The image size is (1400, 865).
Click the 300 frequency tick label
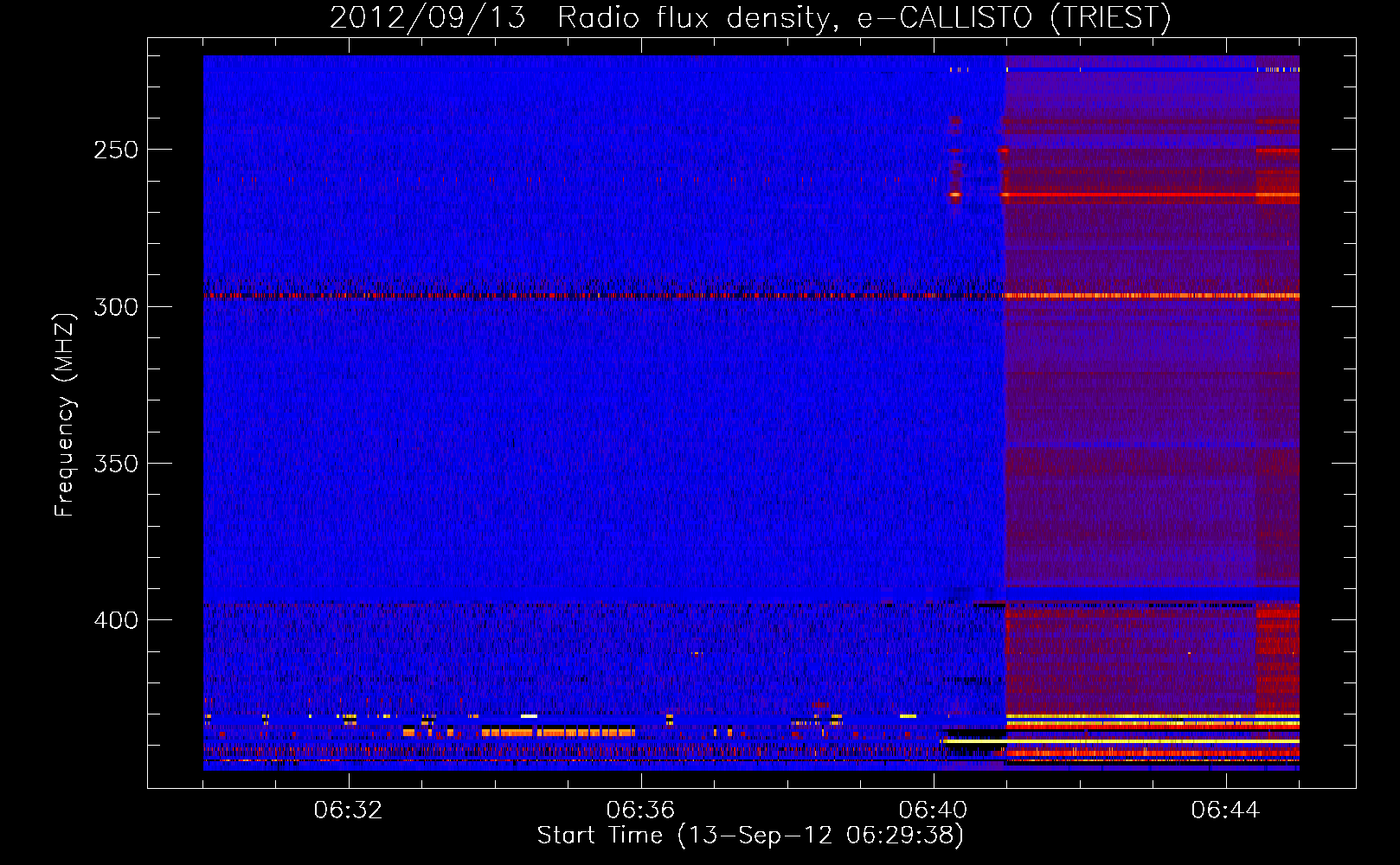click(116, 307)
